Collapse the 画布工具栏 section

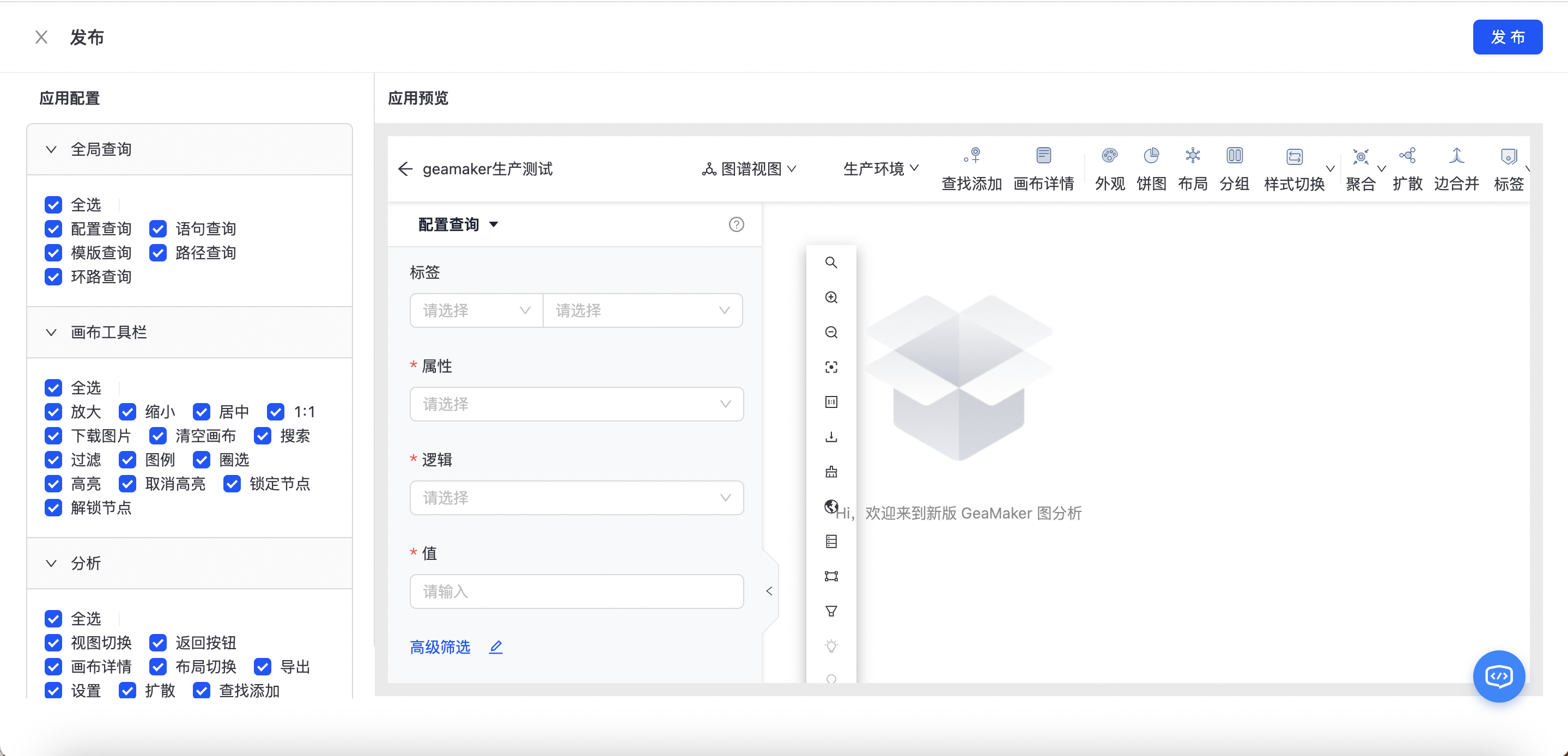click(51, 333)
